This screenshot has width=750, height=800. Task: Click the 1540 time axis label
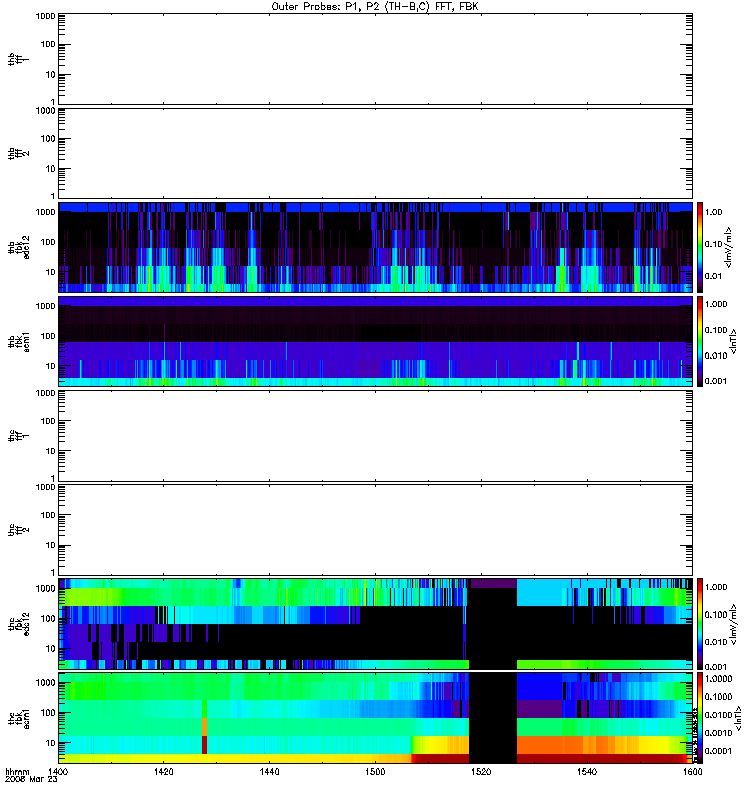point(587,771)
